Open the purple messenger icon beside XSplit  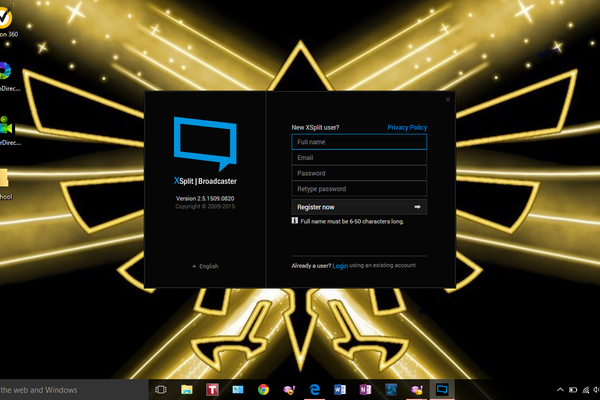coord(416,390)
